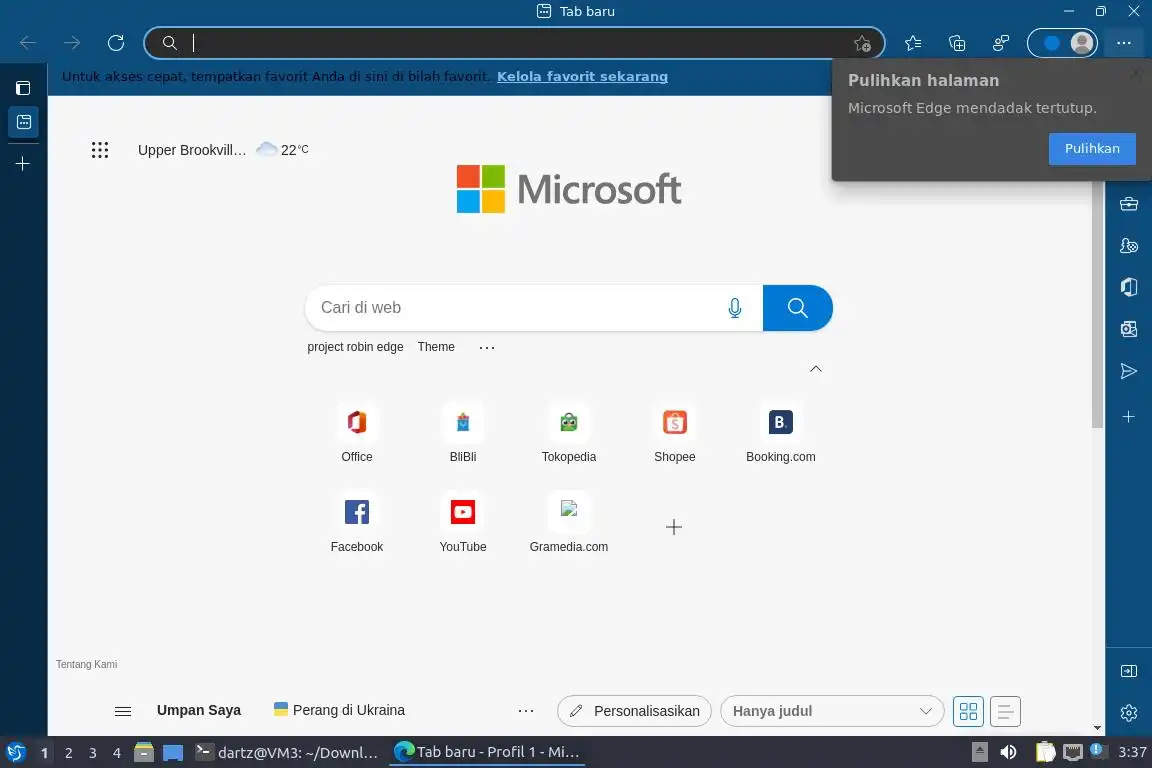Close the 'Pulihkan halaman' popup
The image size is (1152, 768).
(1136, 73)
